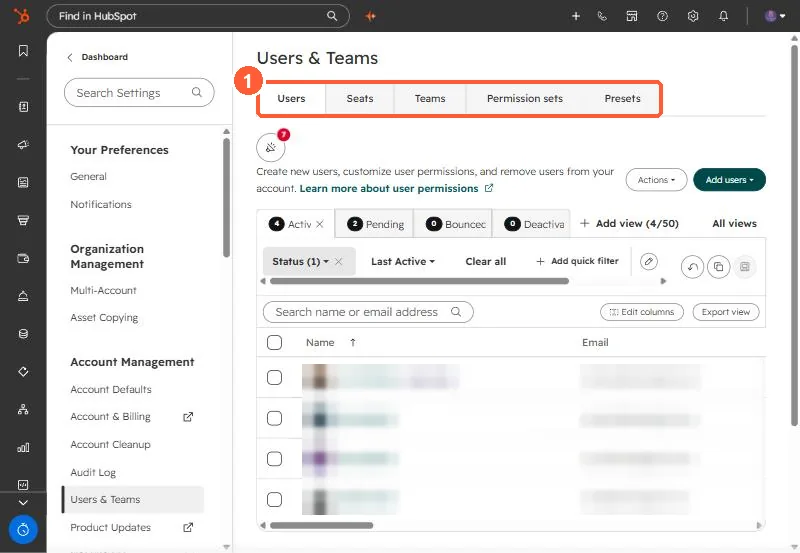Open the data management database icon
The height and width of the screenshot is (553, 800).
click(23, 334)
